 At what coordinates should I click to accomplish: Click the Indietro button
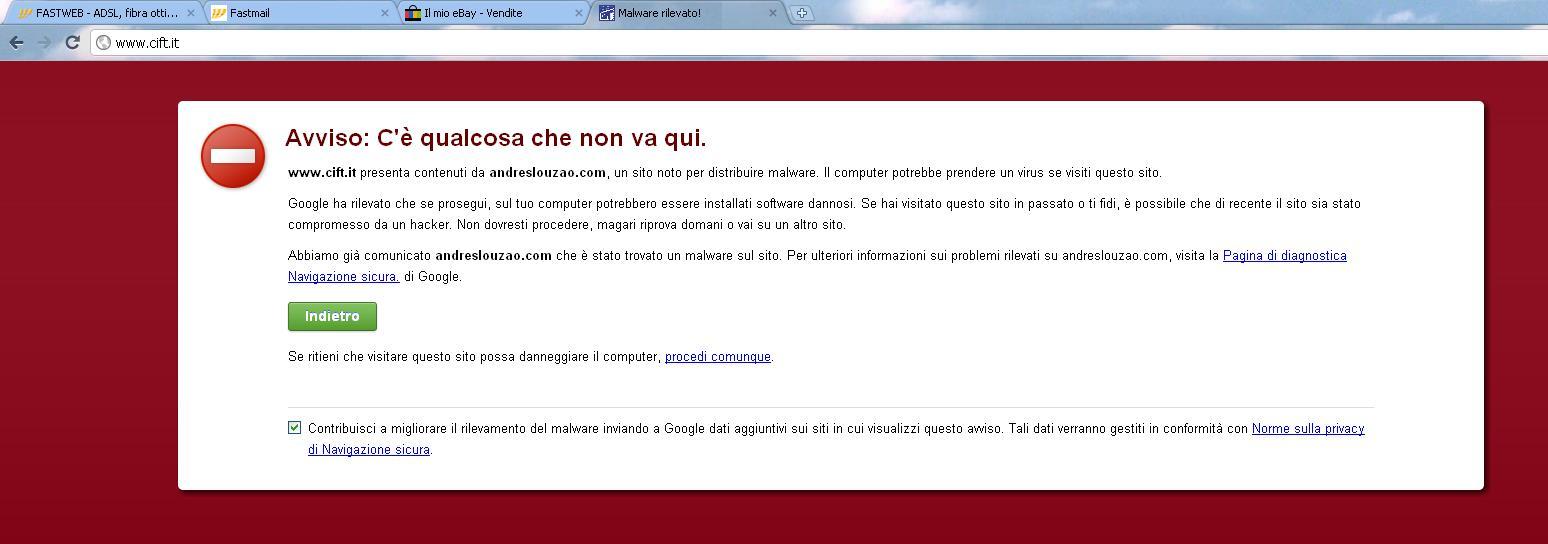(x=332, y=316)
